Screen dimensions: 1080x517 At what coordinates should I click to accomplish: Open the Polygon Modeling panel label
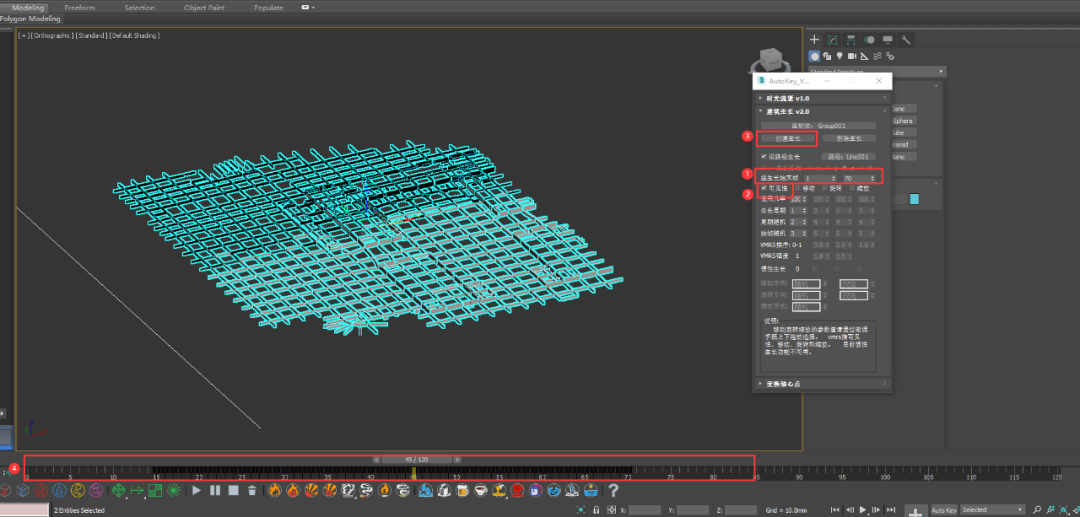coord(31,19)
